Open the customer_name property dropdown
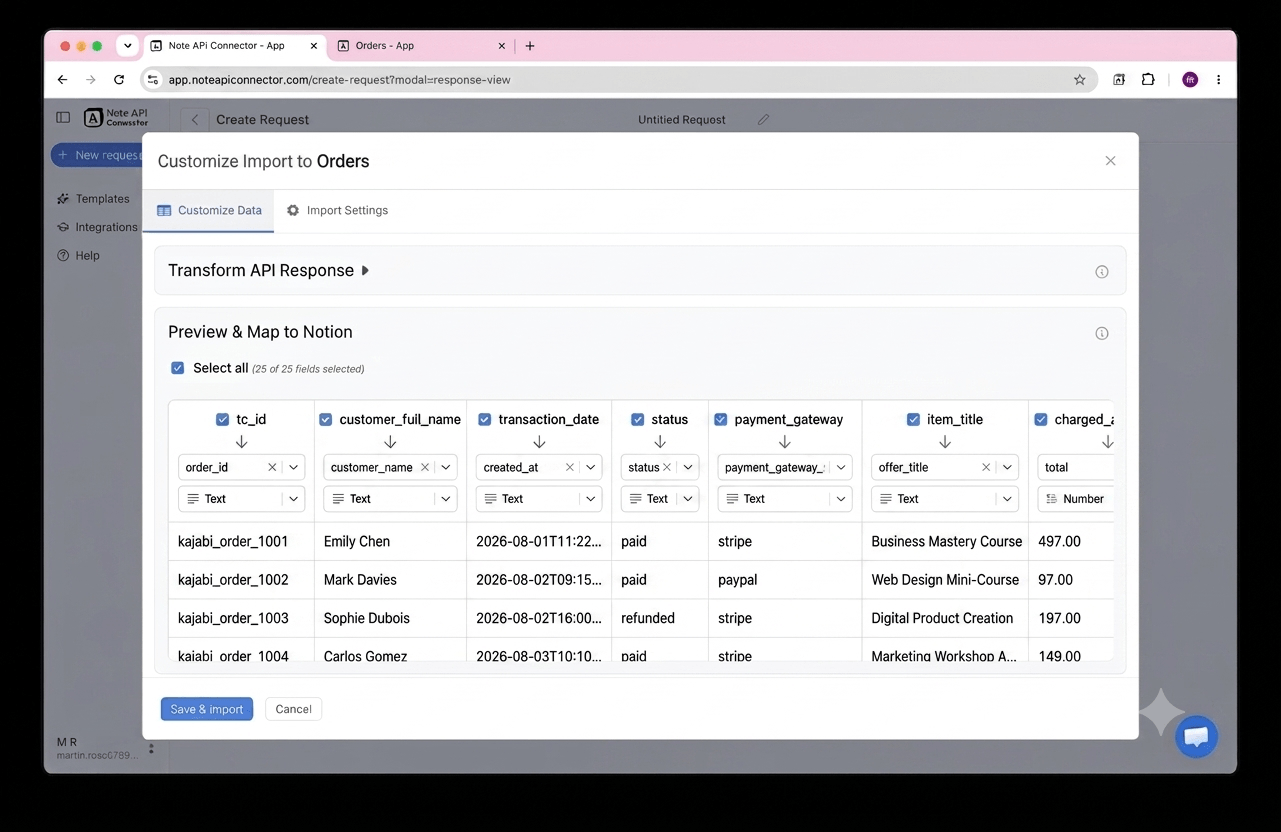The height and width of the screenshot is (832, 1281). pos(446,467)
